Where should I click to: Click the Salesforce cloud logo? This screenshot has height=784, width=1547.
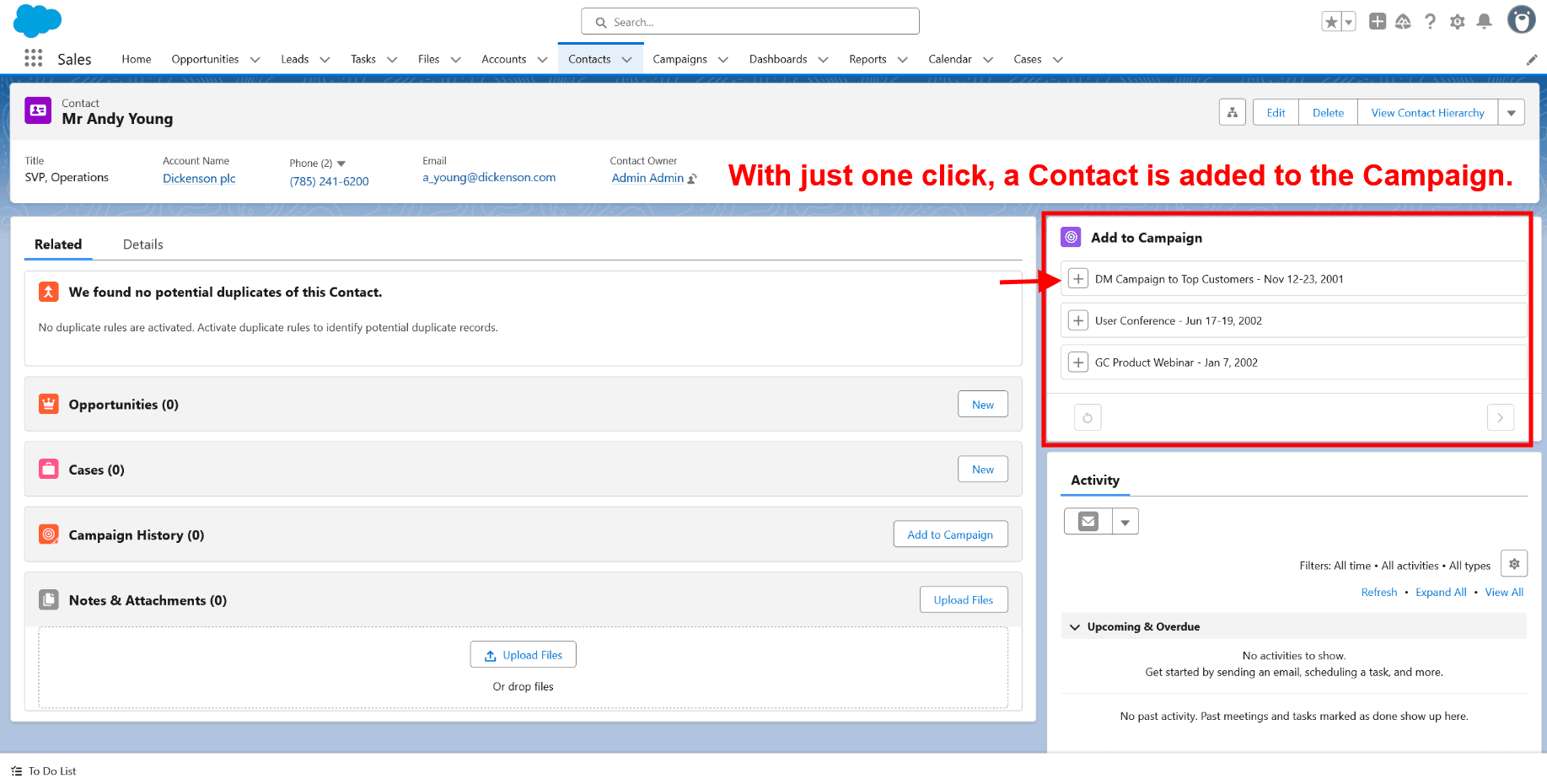coord(38,20)
